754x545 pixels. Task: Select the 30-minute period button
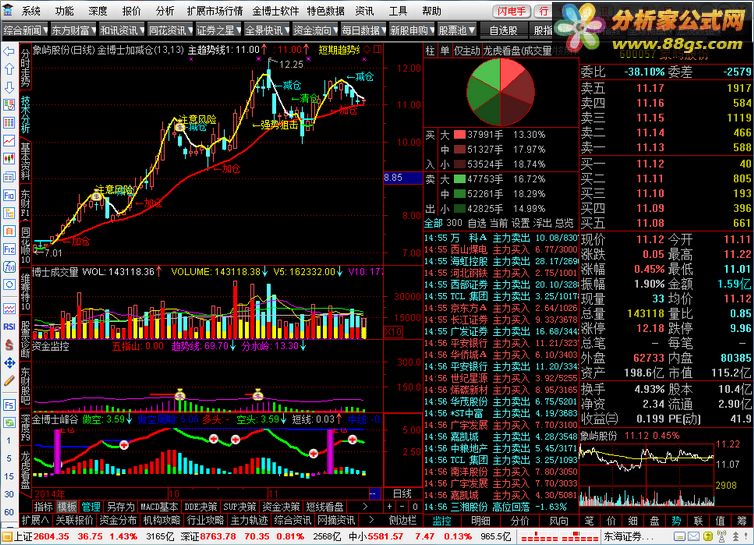click(x=9, y=494)
